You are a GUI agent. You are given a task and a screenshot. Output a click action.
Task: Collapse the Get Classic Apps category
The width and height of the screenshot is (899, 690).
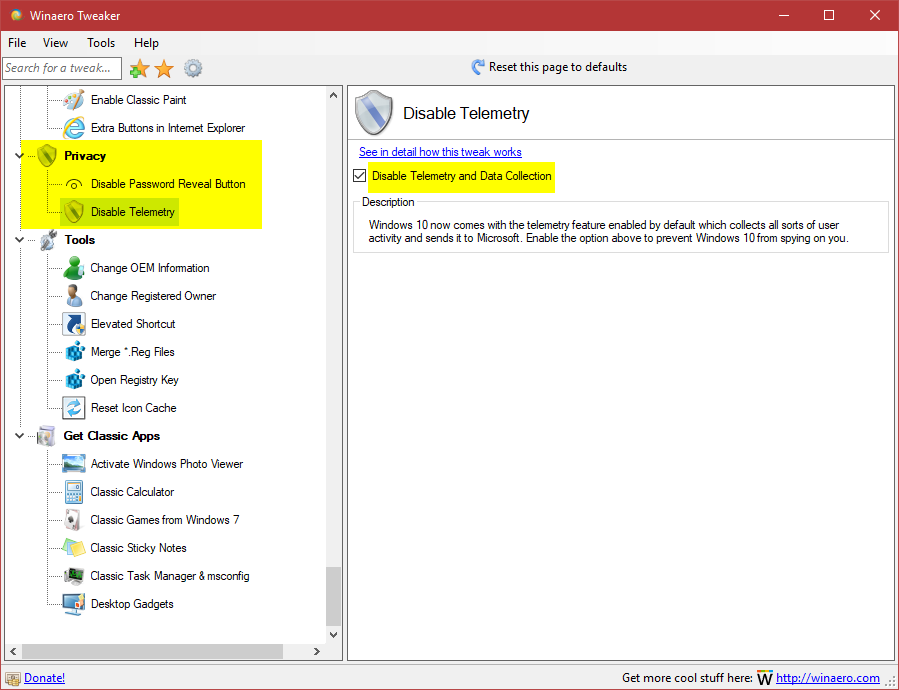pos(19,435)
